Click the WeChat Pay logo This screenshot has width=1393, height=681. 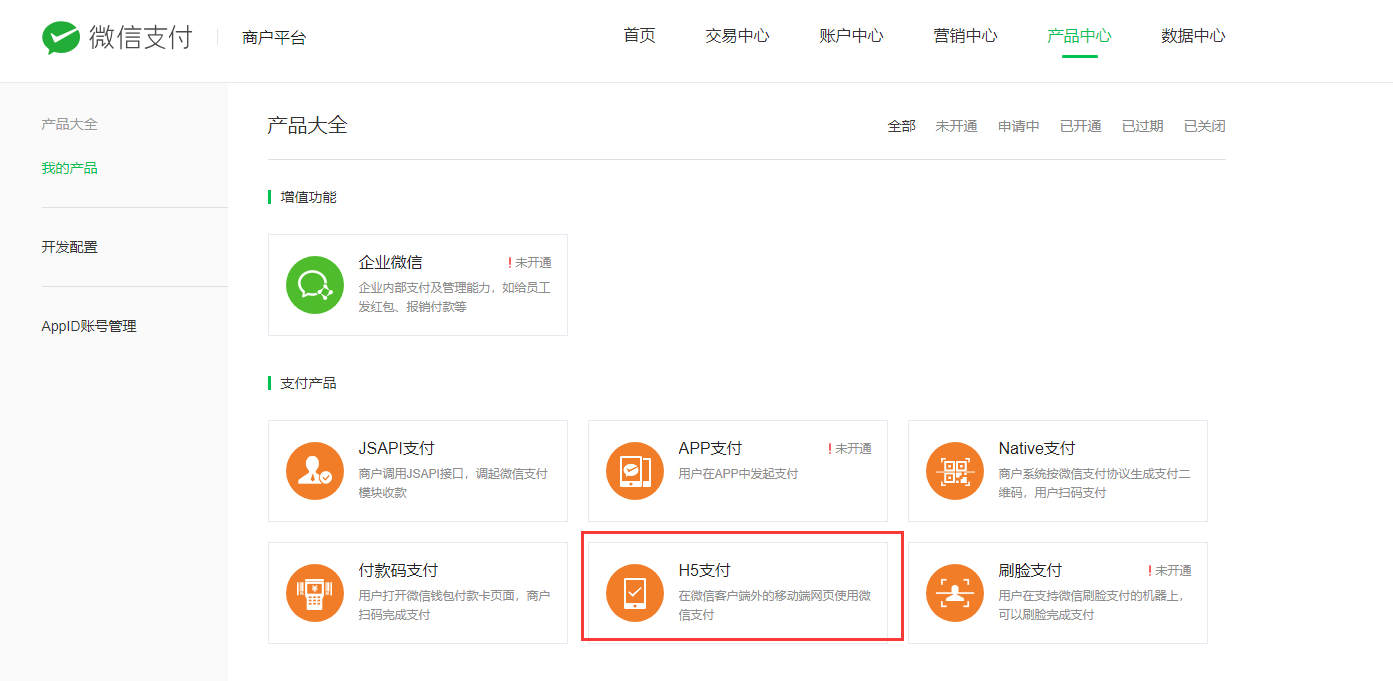(116, 38)
